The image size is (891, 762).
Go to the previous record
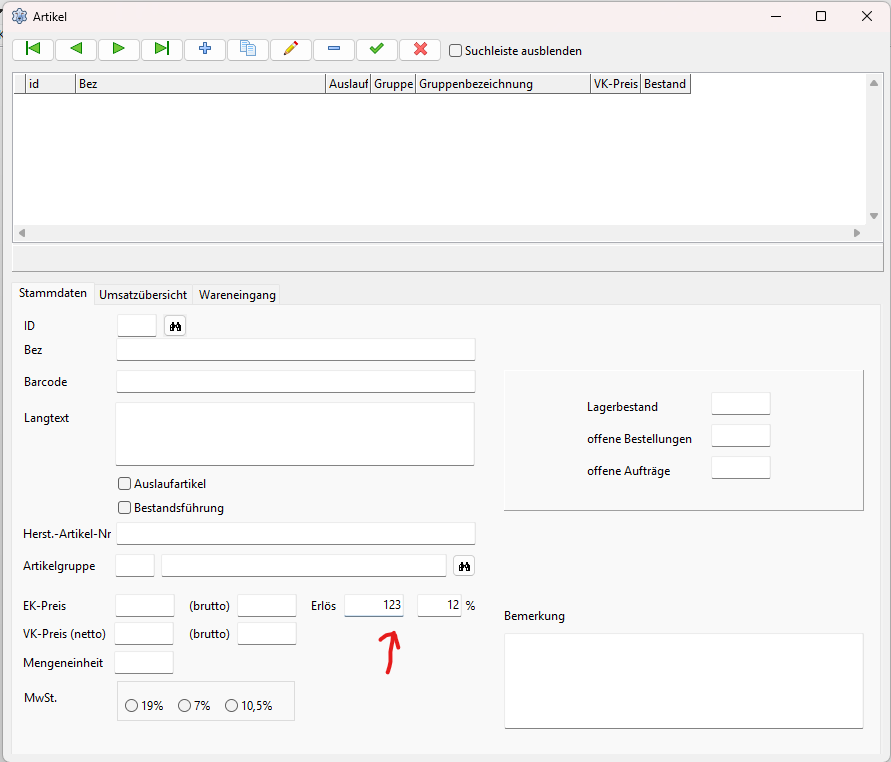(x=76, y=49)
